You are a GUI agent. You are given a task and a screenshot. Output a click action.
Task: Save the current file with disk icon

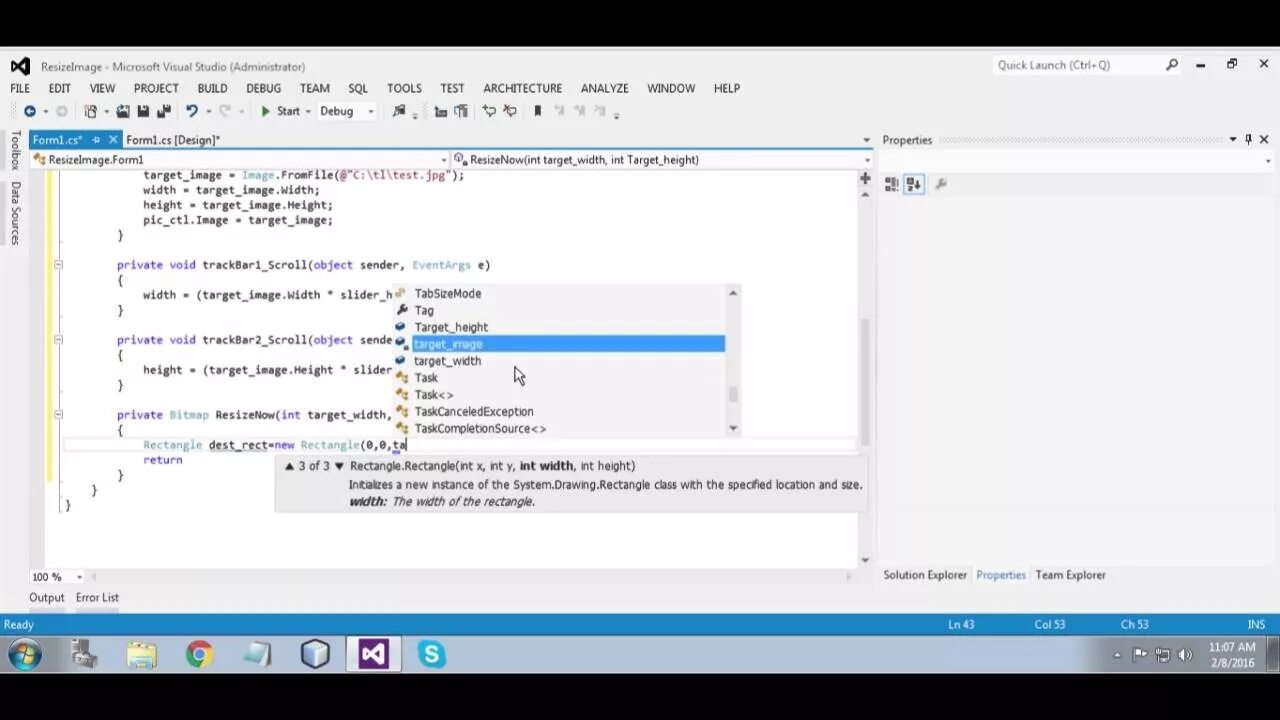143,111
